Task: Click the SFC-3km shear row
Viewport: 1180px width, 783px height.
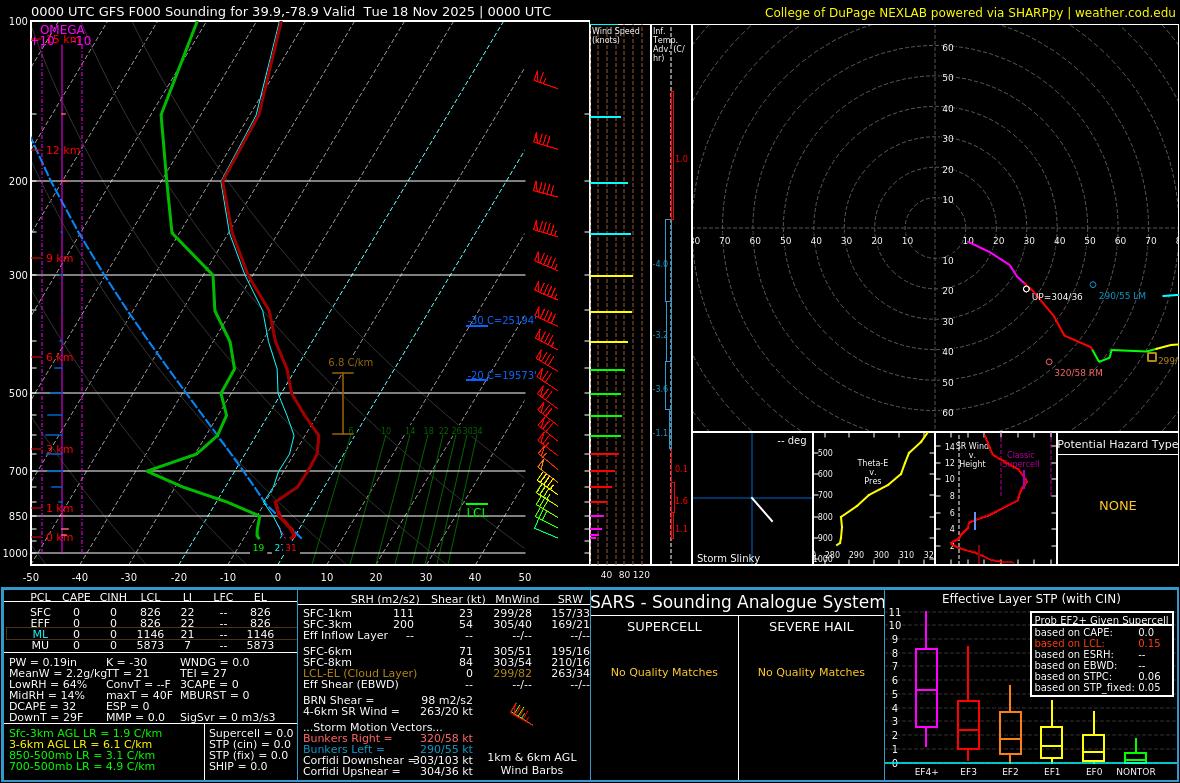Action: [446, 624]
